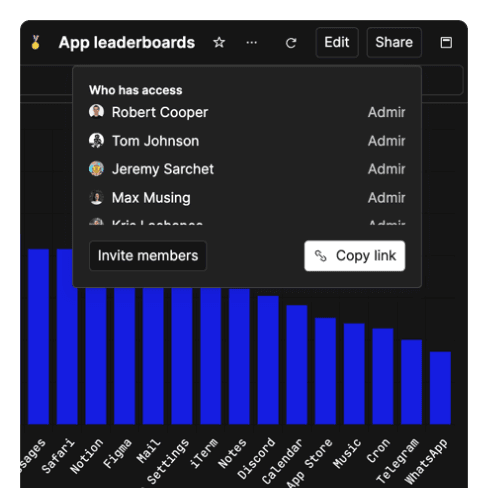The height and width of the screenshot is (488, 488).
Task: Open Robert Cooper's Admin role dropdown
Action: [387, 112]
